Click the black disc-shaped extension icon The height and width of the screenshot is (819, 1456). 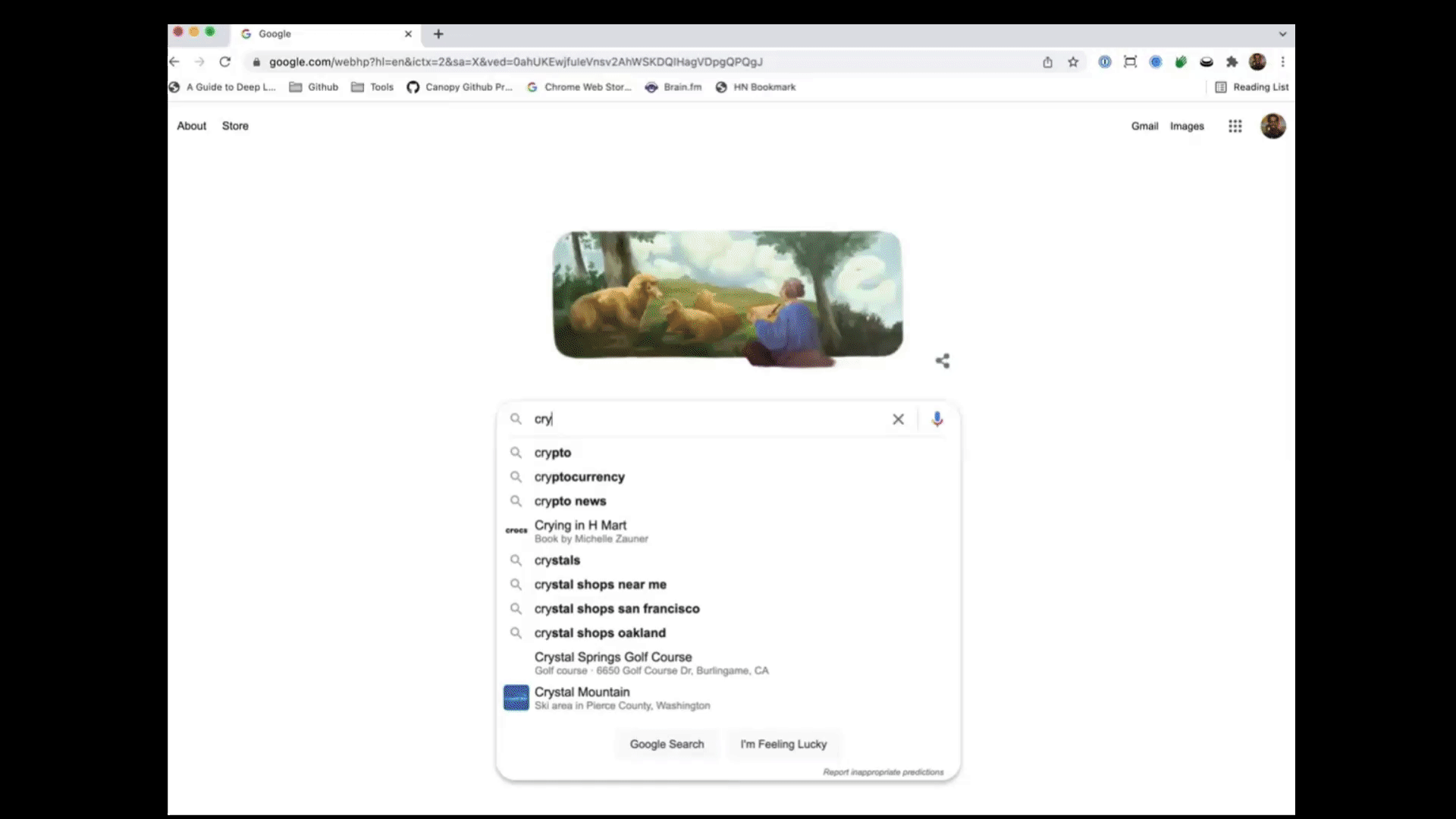1207,62
